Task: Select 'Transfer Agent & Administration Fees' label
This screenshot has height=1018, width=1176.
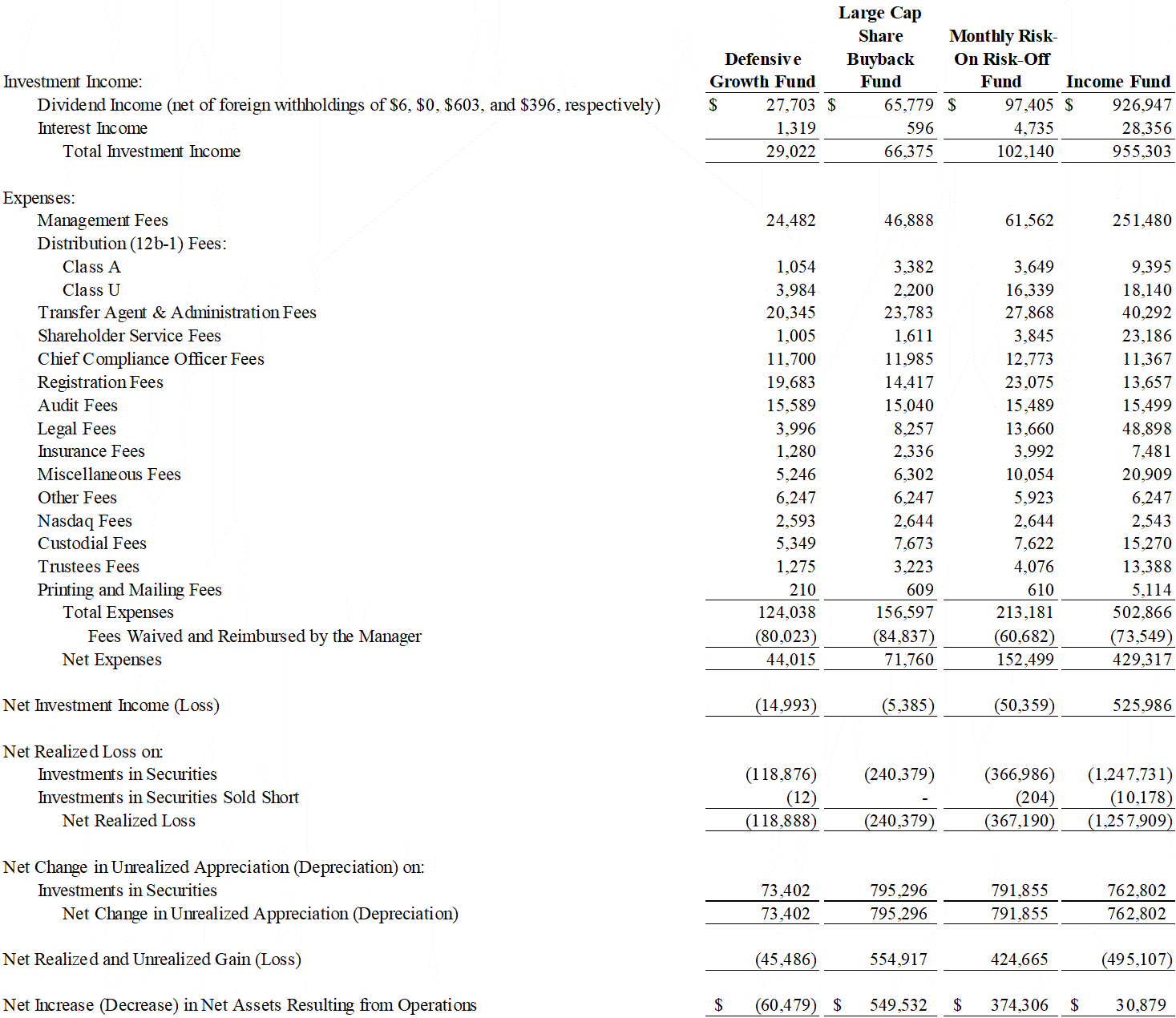Action: tap(177, 313)
